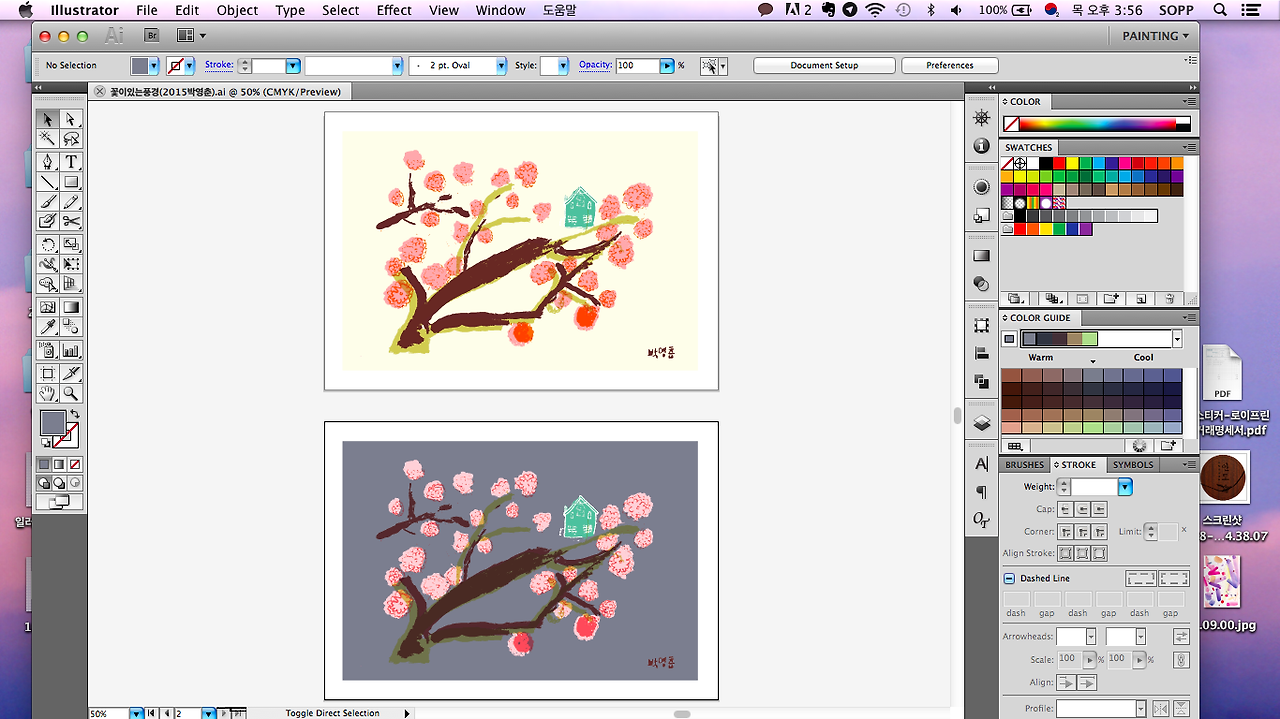Click the Delete Swatch trash icon
The width and height of the screenshot is (1280, 719).
click(x=1169, y=298)
